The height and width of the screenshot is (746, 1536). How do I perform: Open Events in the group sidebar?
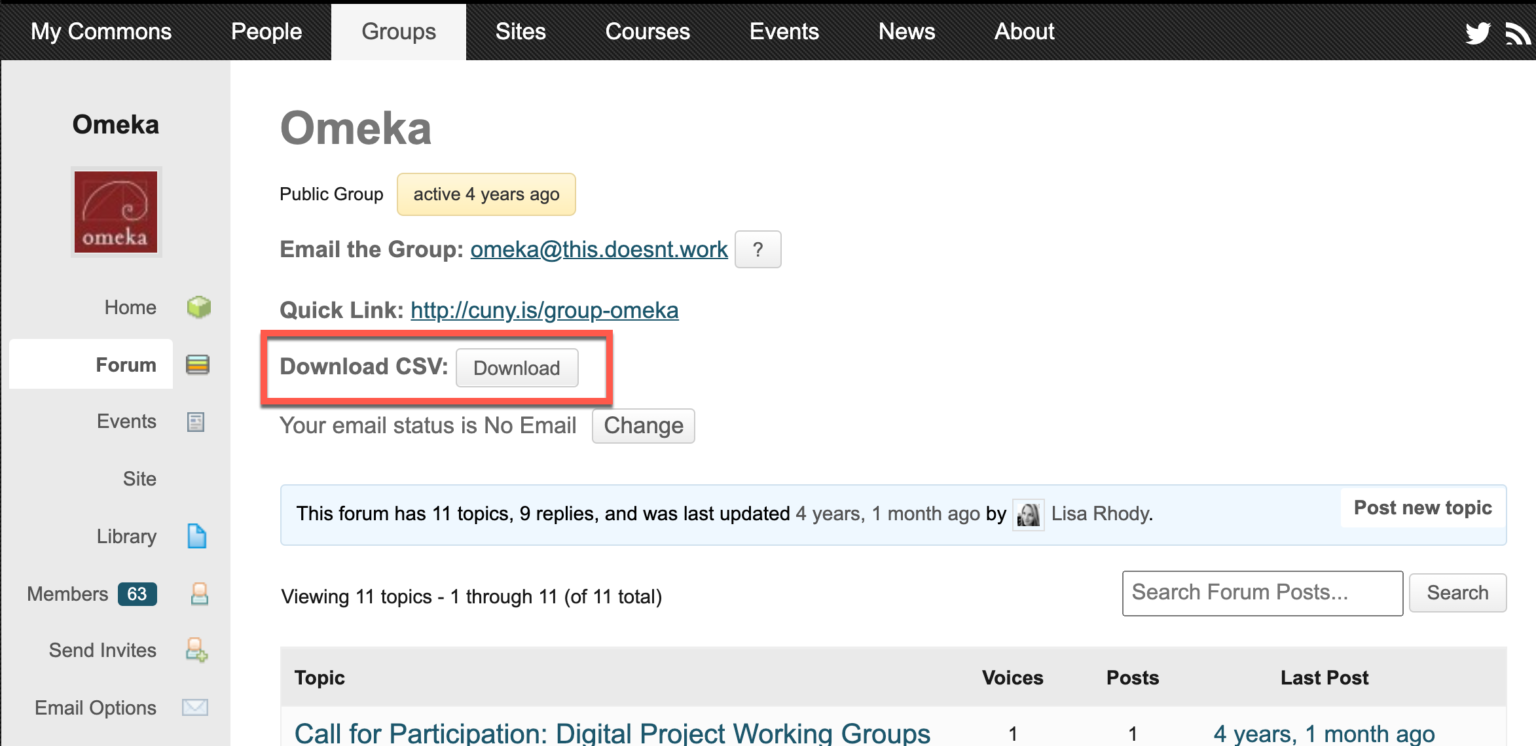(126, 422)
